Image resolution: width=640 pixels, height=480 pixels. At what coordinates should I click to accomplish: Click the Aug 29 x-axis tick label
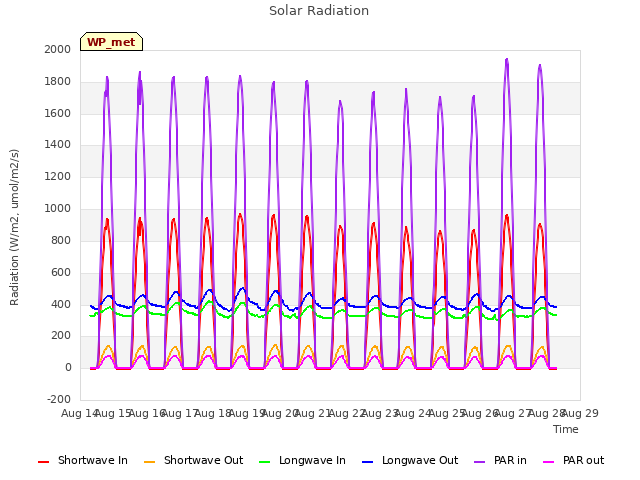pyautogui.click(x=580, y=413)
